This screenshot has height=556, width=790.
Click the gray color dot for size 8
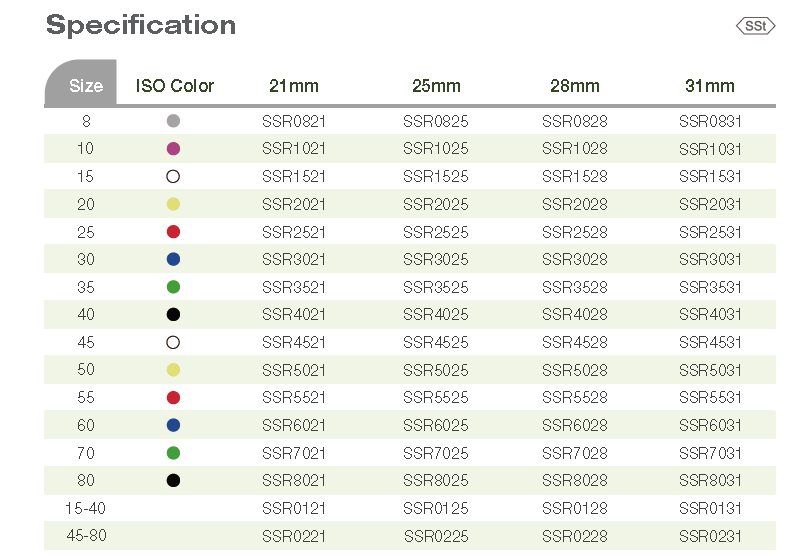pos(173,121)
